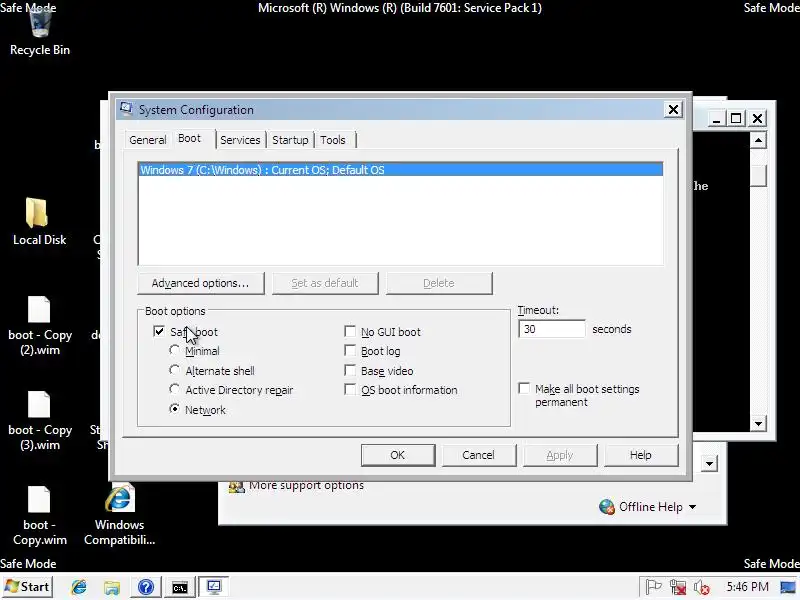Select the Alternate shell radio option
800x600 pixels.
pyautogui.click(x=174, y=370)
